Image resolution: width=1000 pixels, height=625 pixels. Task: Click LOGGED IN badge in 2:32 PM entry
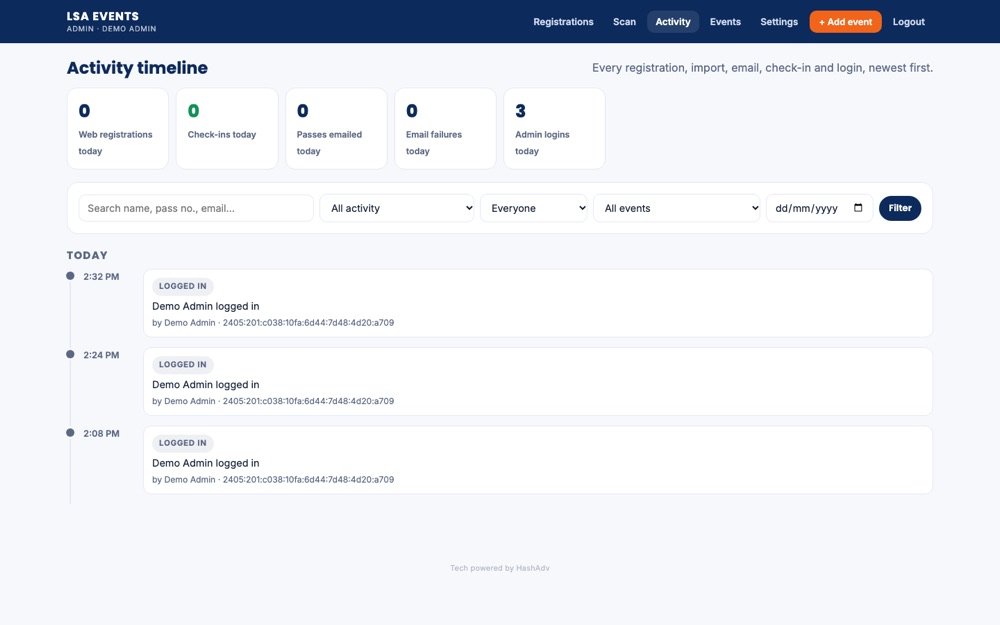click(x=182, y=286)
